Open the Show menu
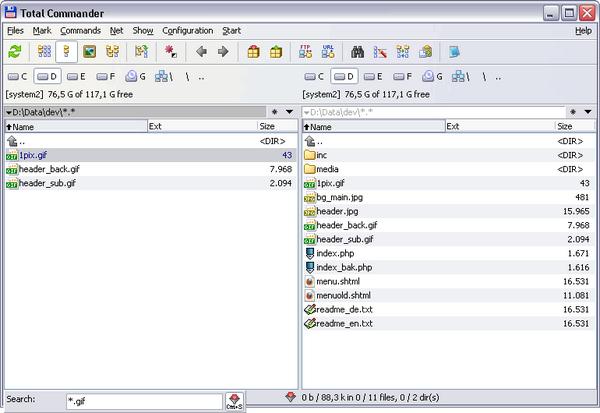Viewport: 600px width, 413px height. pos(143,31)
